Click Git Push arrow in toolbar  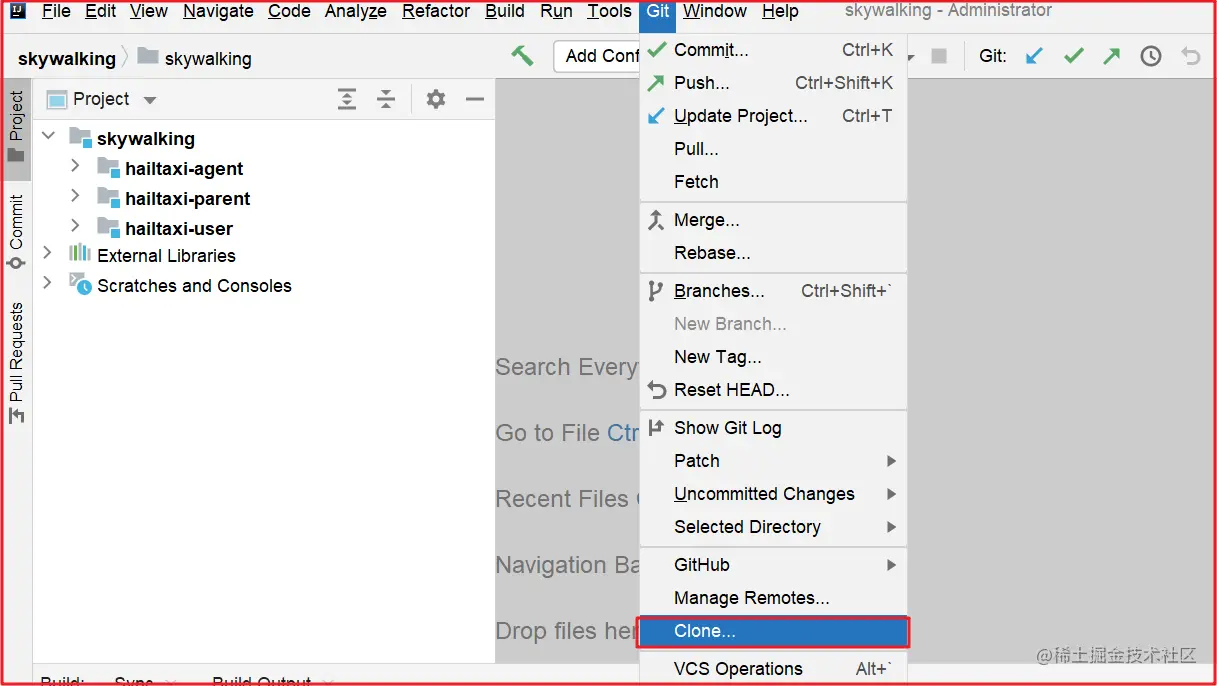click(x=1111, y=56)
